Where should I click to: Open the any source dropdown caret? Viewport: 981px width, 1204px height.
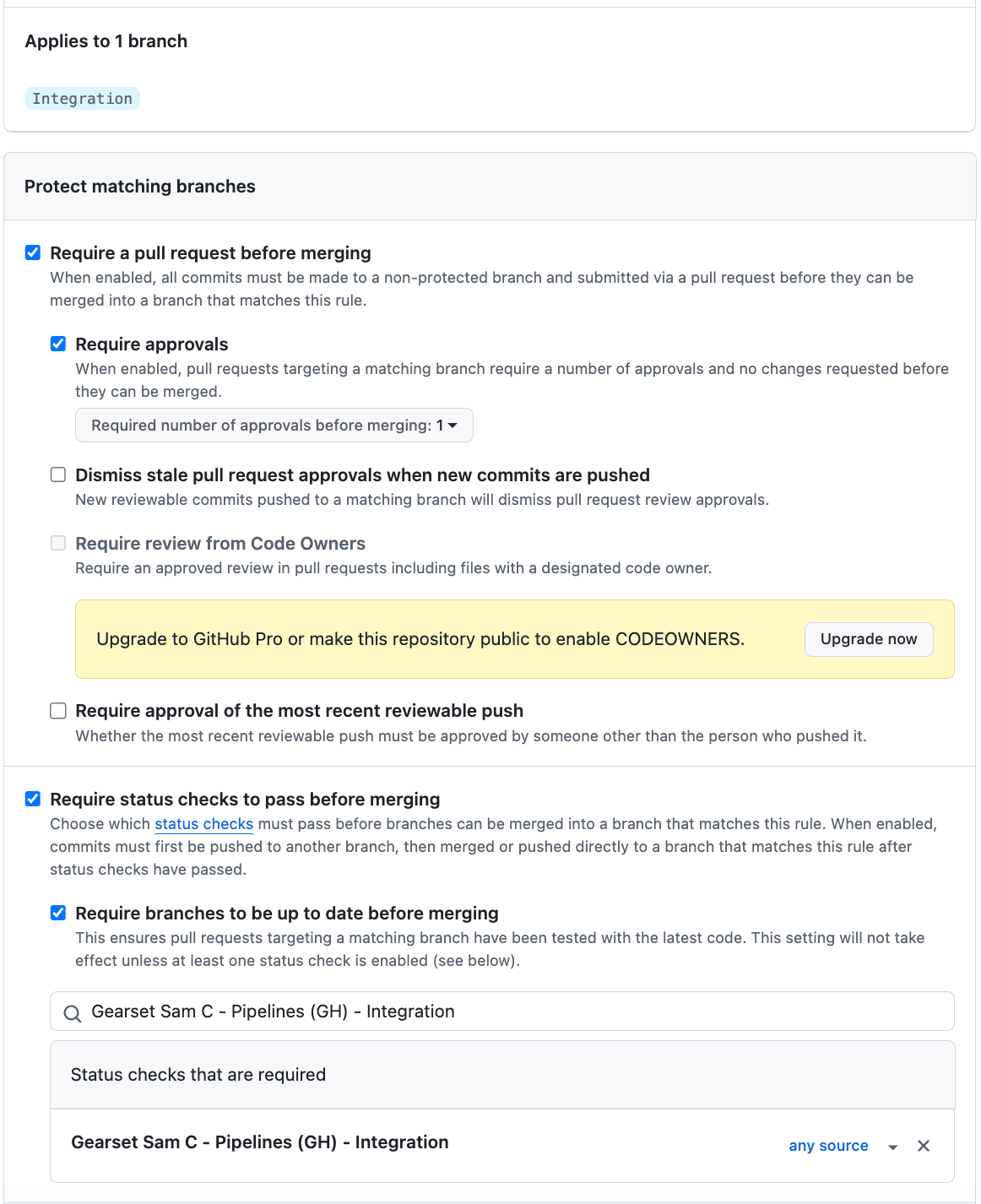tap(892, 1147)
